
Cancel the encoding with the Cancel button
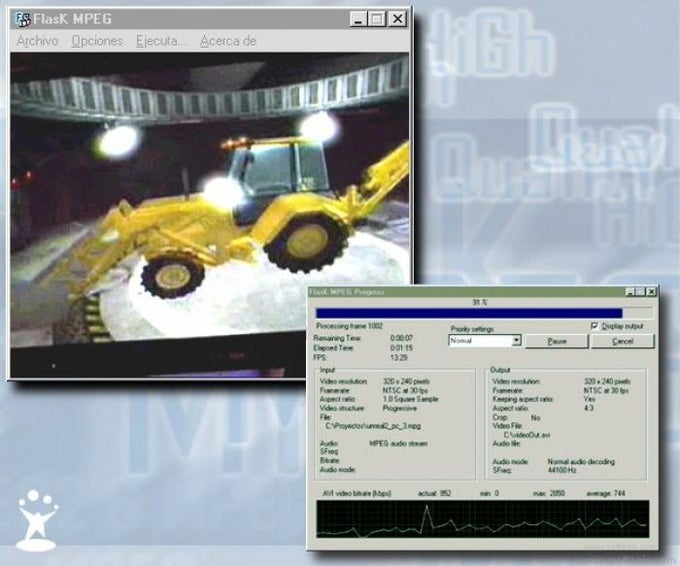pos(622,341)
